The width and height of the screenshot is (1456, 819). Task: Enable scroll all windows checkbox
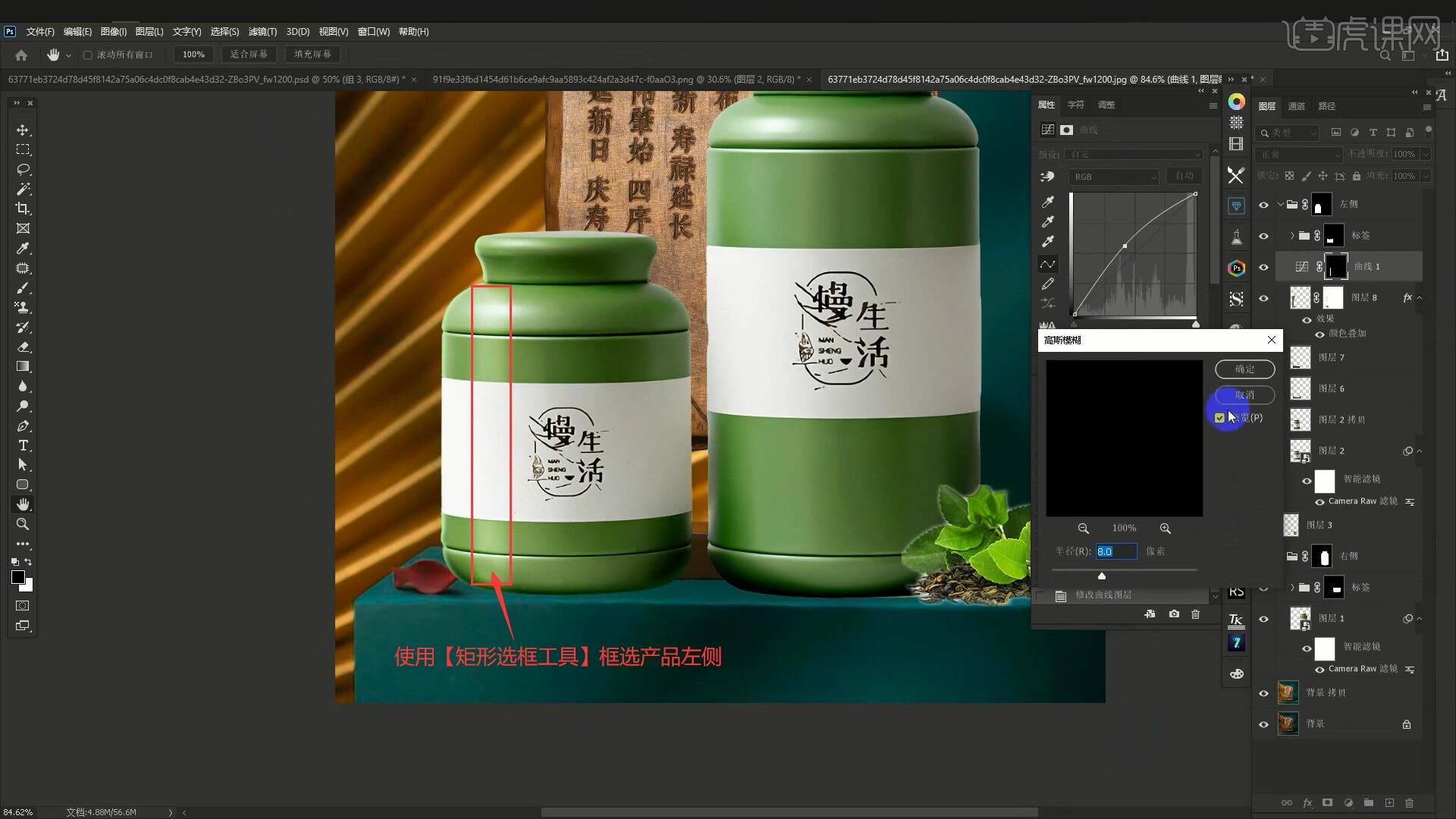click(x=88, y=55)
